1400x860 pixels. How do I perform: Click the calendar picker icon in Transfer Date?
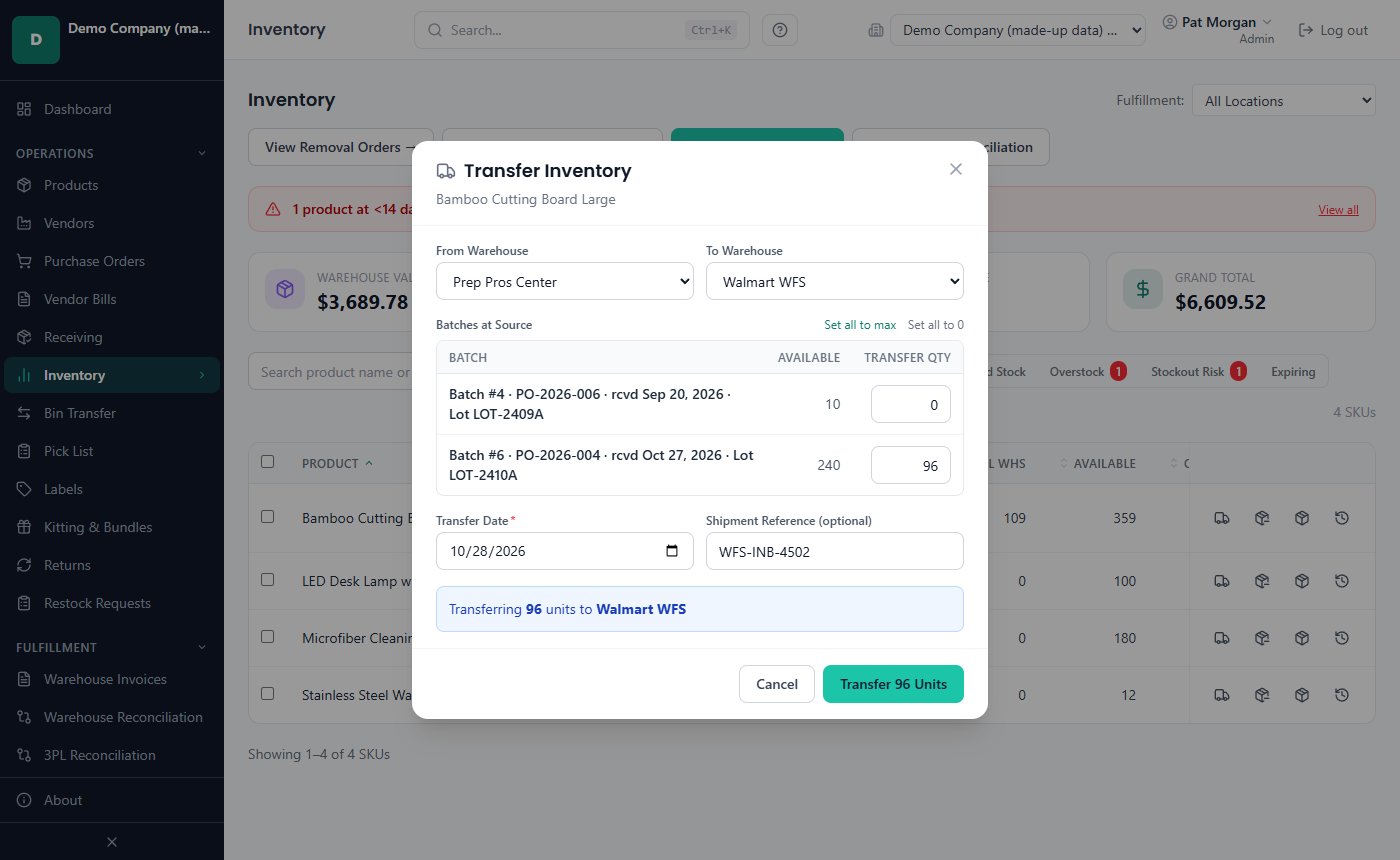[x=672, y=551]
